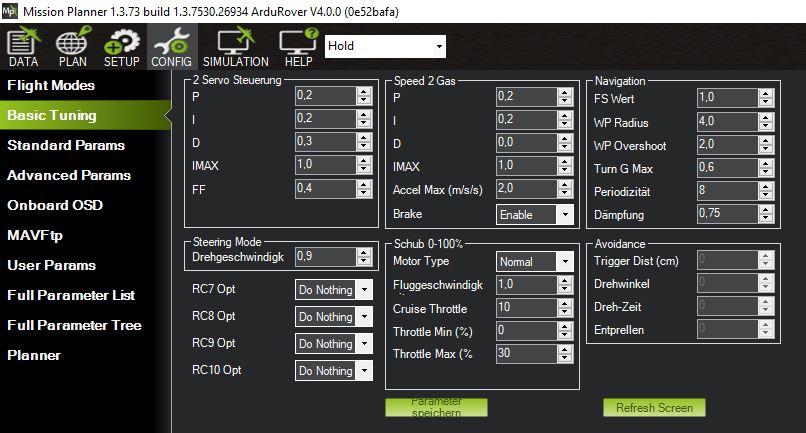This screenshot has height=433, width=806.
Task: Open the Hold mode dropdown
Action: 385,46
